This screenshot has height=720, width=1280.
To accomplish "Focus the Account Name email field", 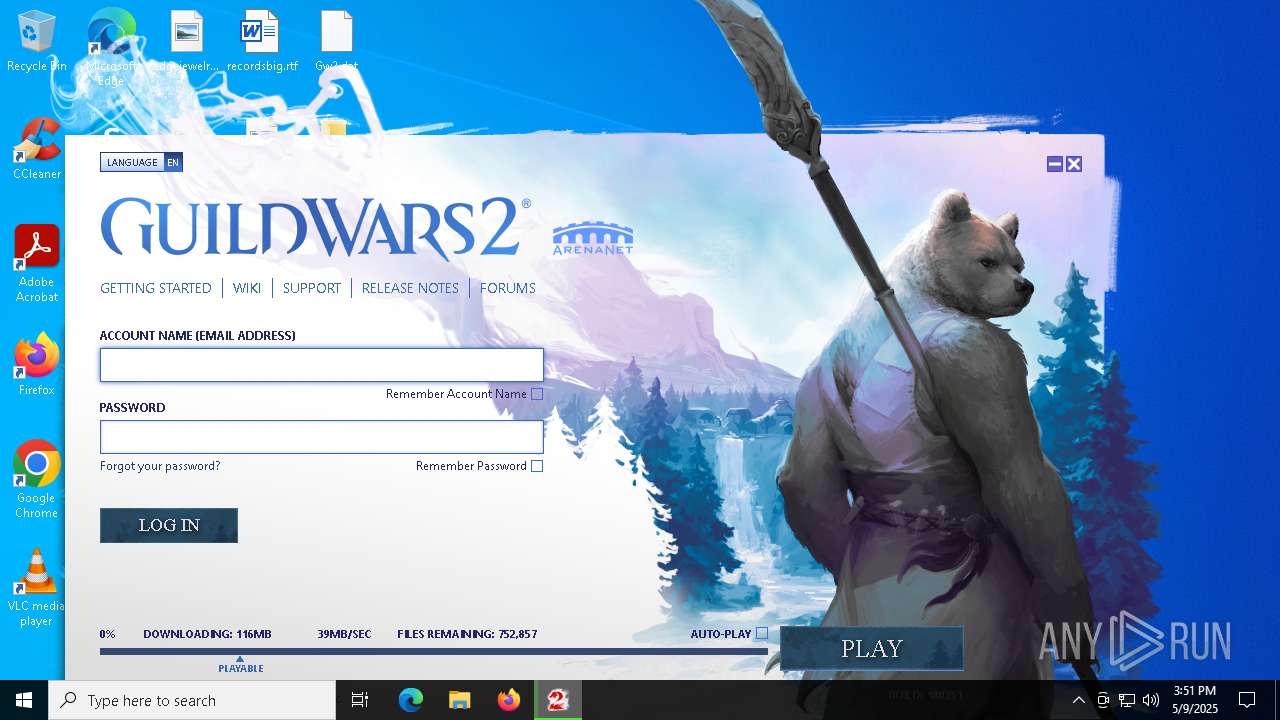I will [x=322, y=365].
